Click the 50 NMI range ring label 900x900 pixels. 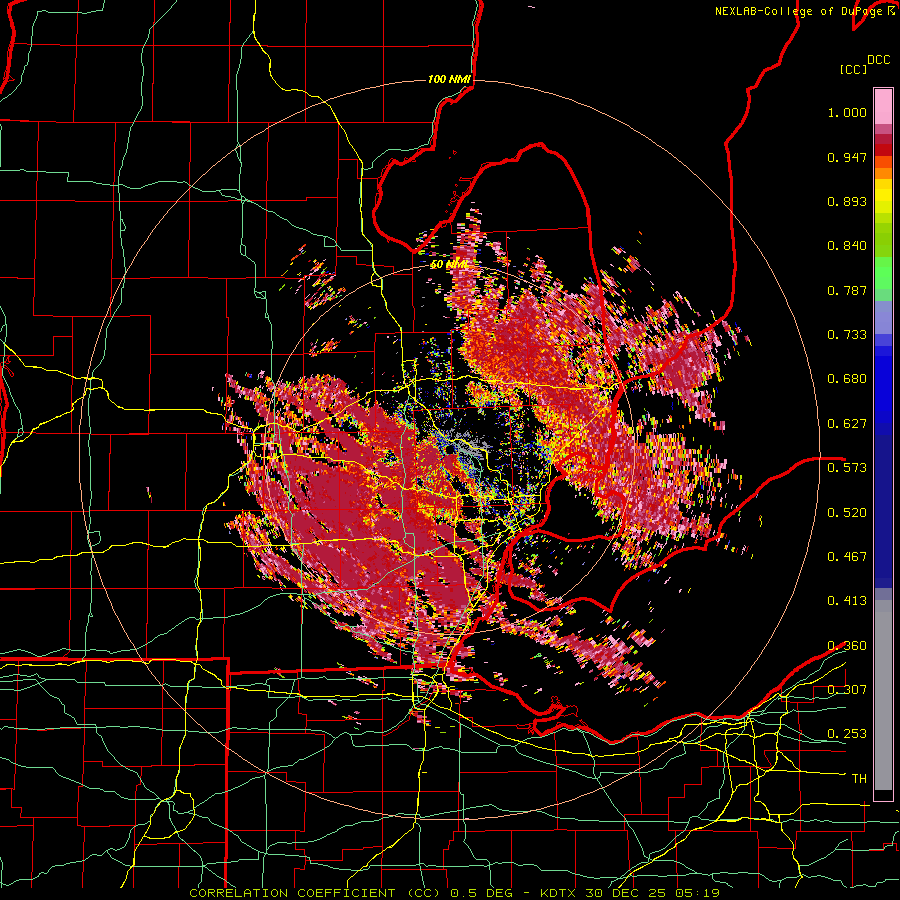[x=448, y=265]
